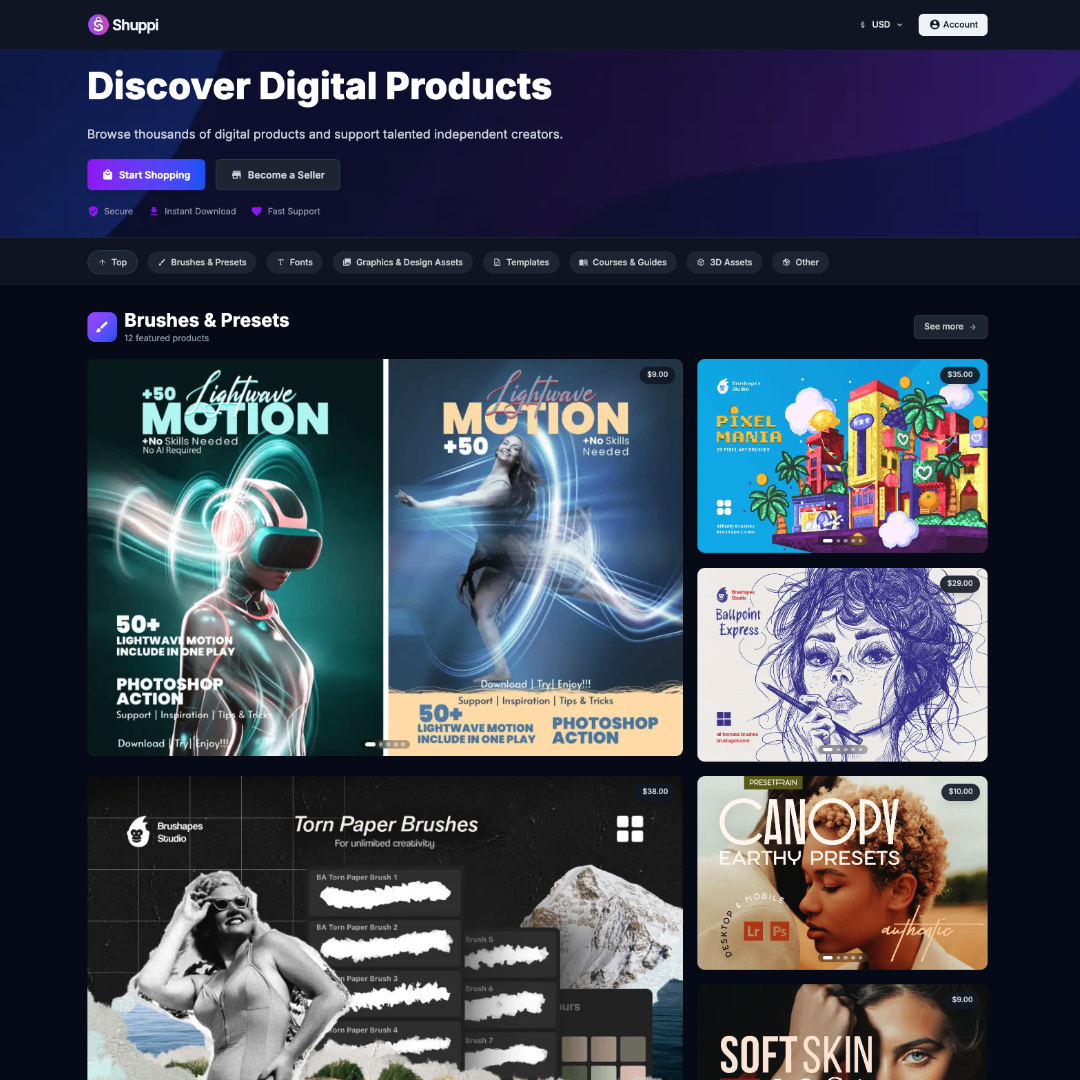Click Become a Seller button

click(x=278, y=175)
